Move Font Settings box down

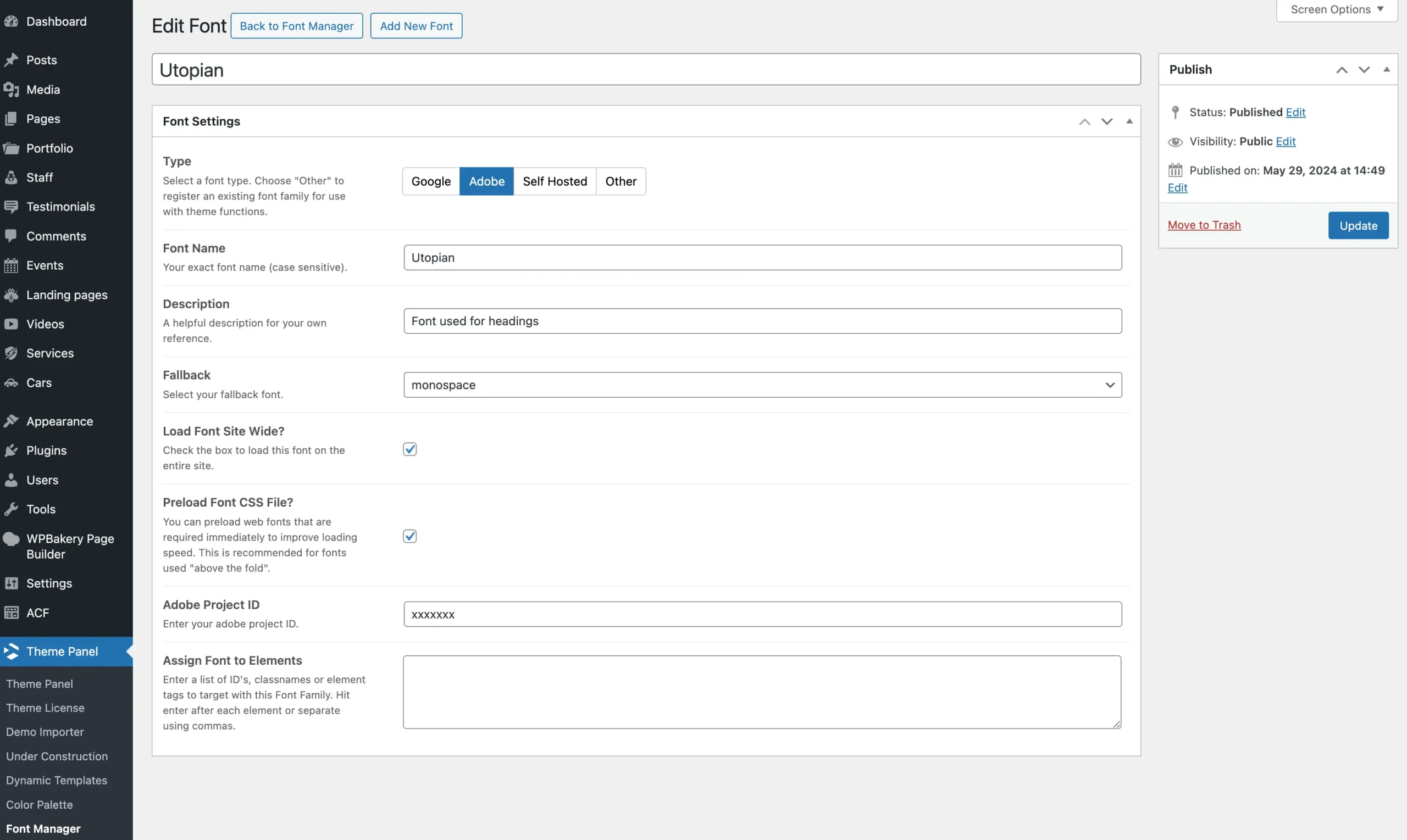coord(1107,122)
